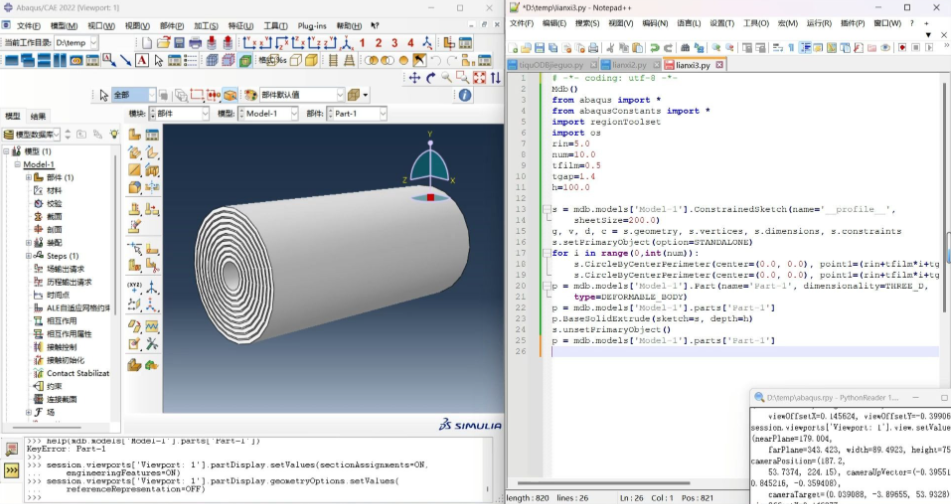Click the Cut scissors icon in Notepad++
Screen dimensions: 951x504
pos(610,48)
